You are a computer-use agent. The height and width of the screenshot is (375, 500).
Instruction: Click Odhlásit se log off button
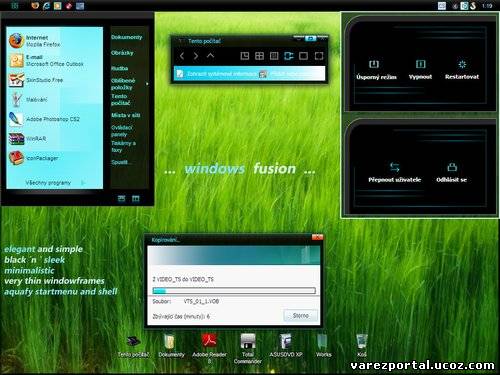(x=452, y=173)
